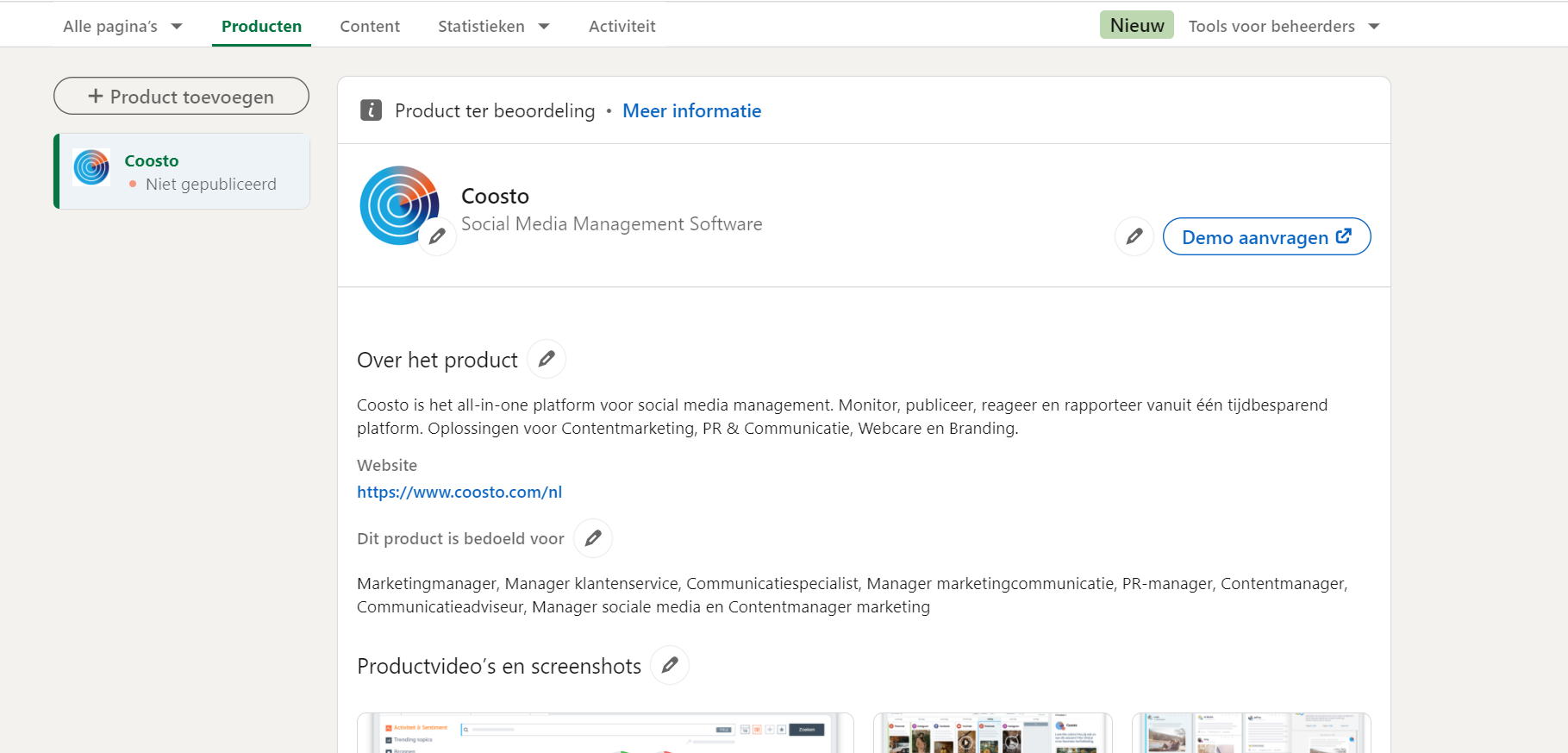Switch to the Producten tab

(261, 26)
